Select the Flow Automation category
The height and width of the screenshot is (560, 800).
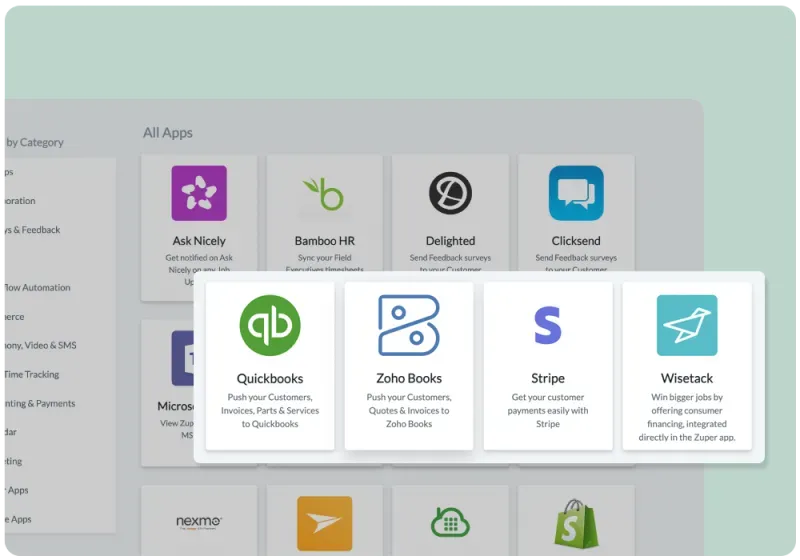click(x=38, y=287)
